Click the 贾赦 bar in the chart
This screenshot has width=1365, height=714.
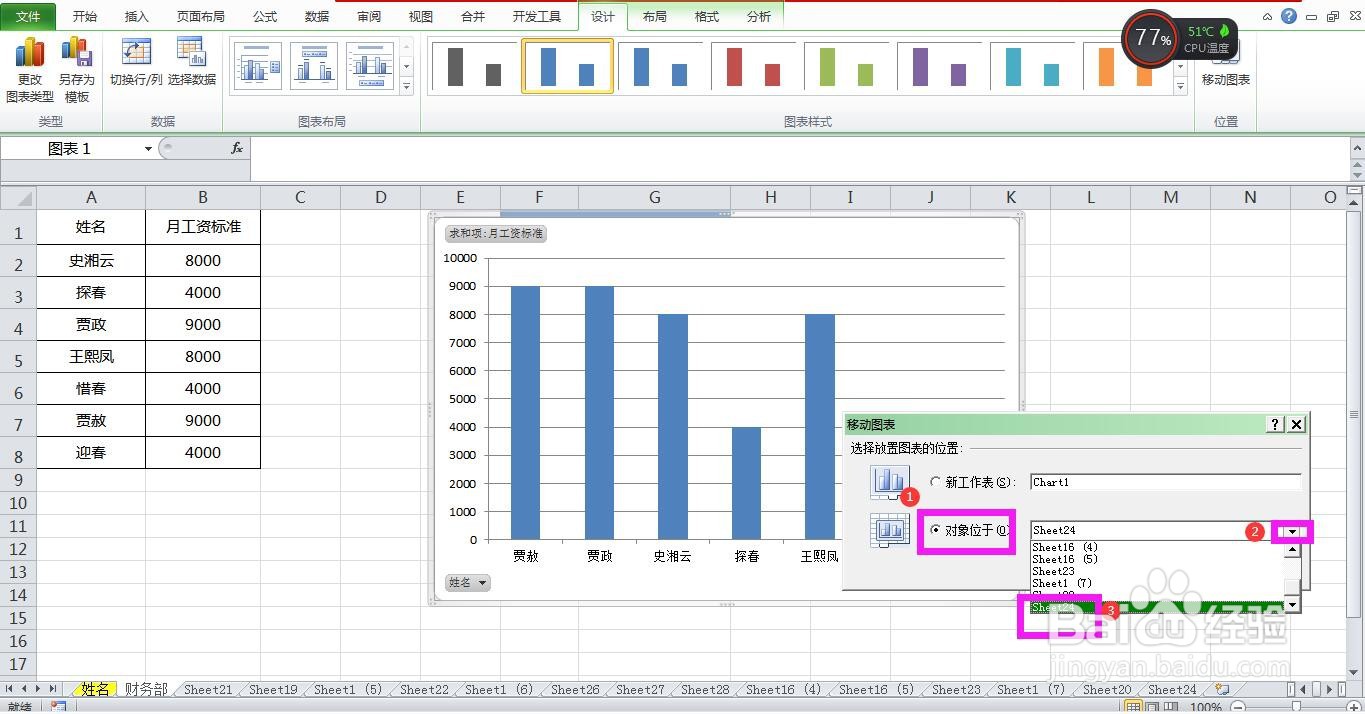coord(526,413)
